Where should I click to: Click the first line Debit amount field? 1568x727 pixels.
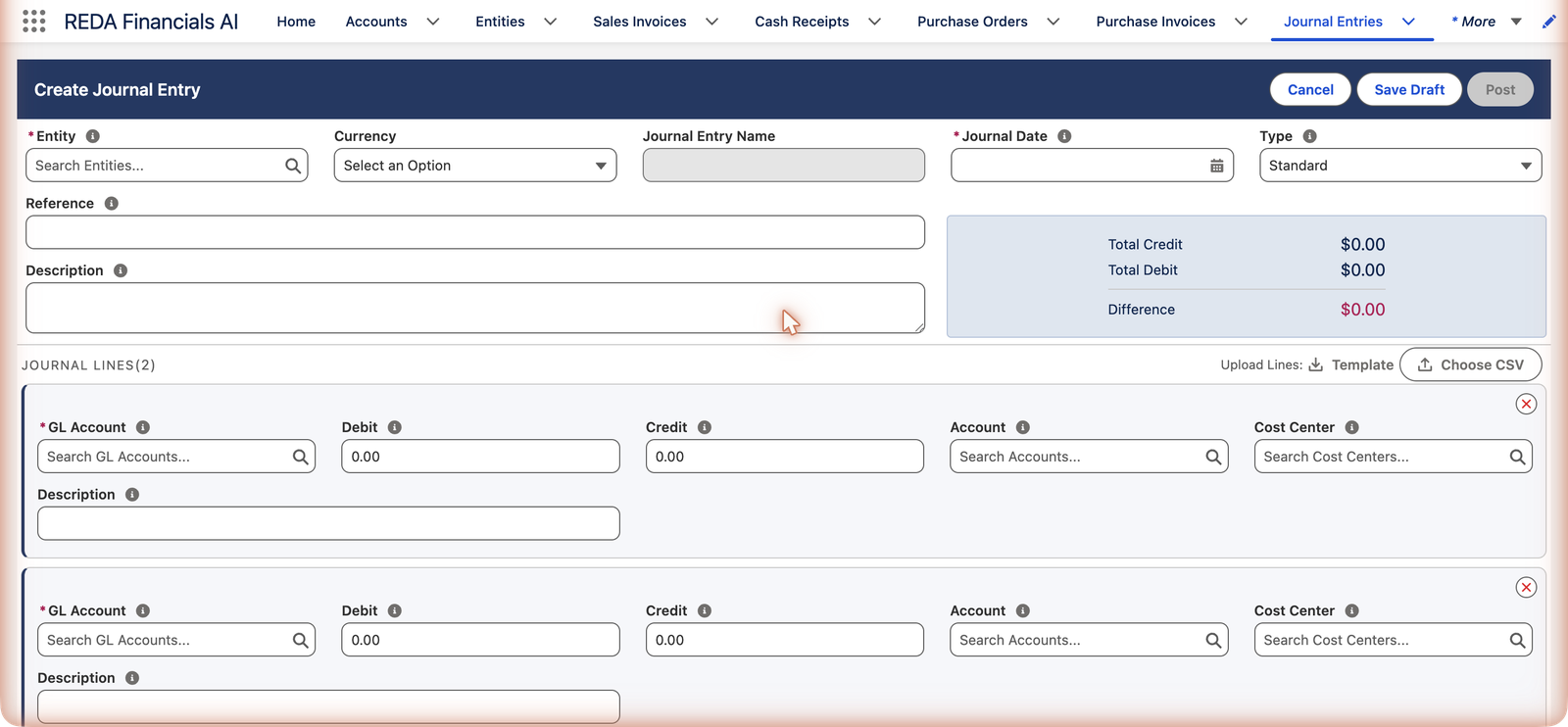tap(480, 457)
